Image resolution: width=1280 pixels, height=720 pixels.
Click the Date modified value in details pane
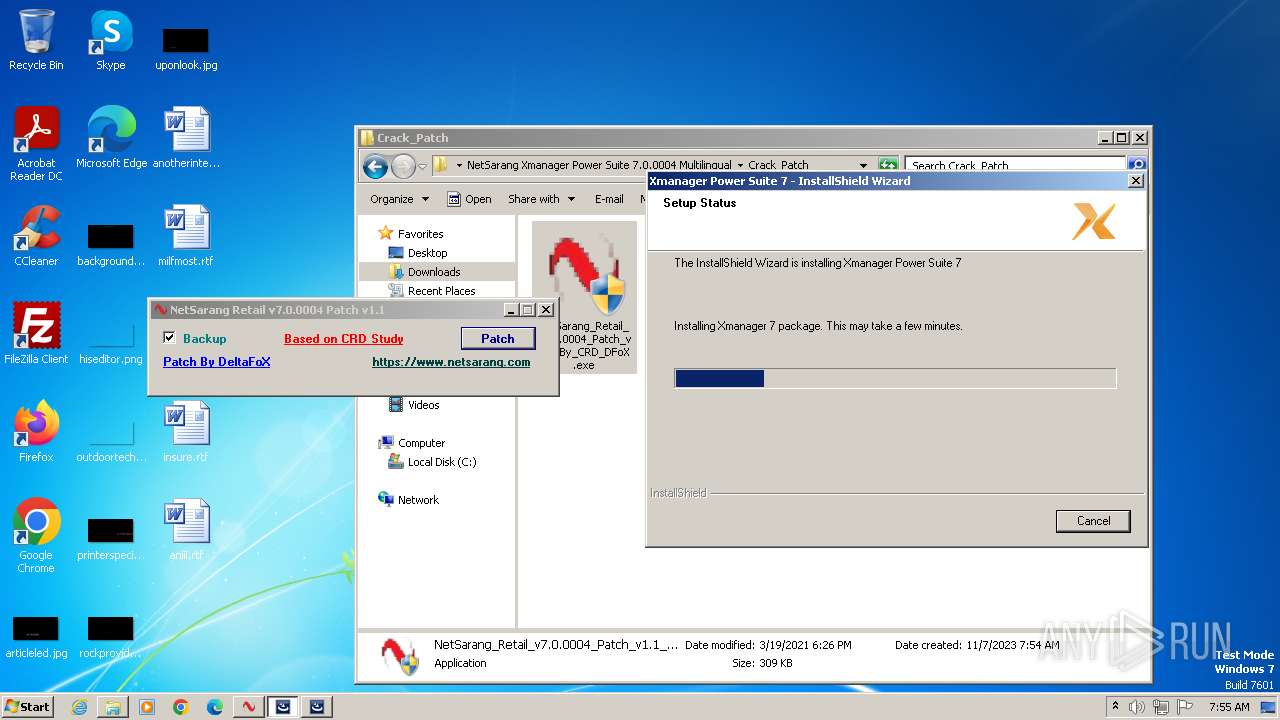coord(805,645)
